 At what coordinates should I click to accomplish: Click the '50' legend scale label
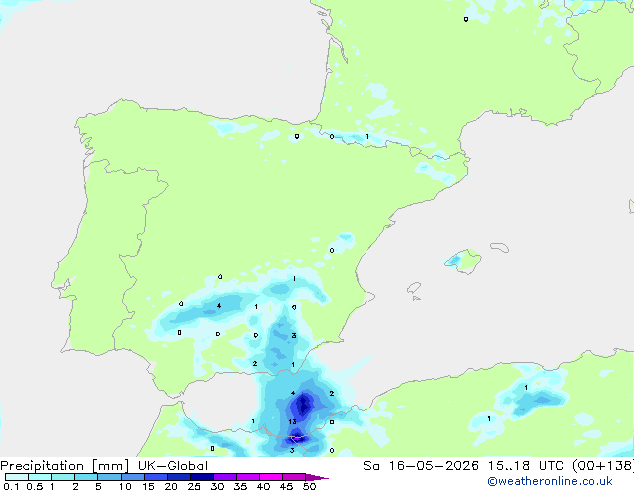[x=309, y=486]
